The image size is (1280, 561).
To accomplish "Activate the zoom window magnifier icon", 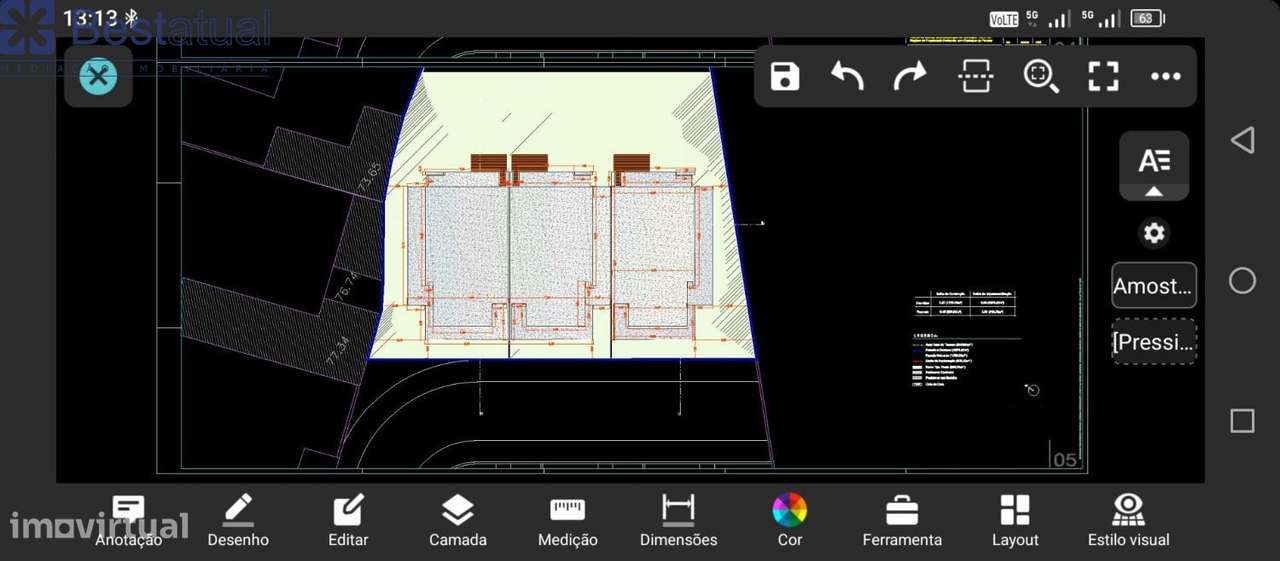I will coord(1040,76).
